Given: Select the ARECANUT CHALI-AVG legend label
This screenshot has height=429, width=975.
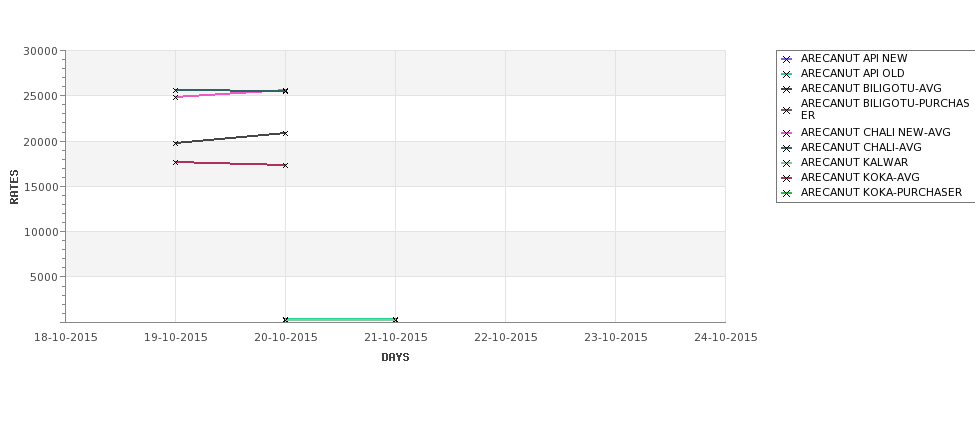Looking at the screenshot, I should tap(861, 147).
